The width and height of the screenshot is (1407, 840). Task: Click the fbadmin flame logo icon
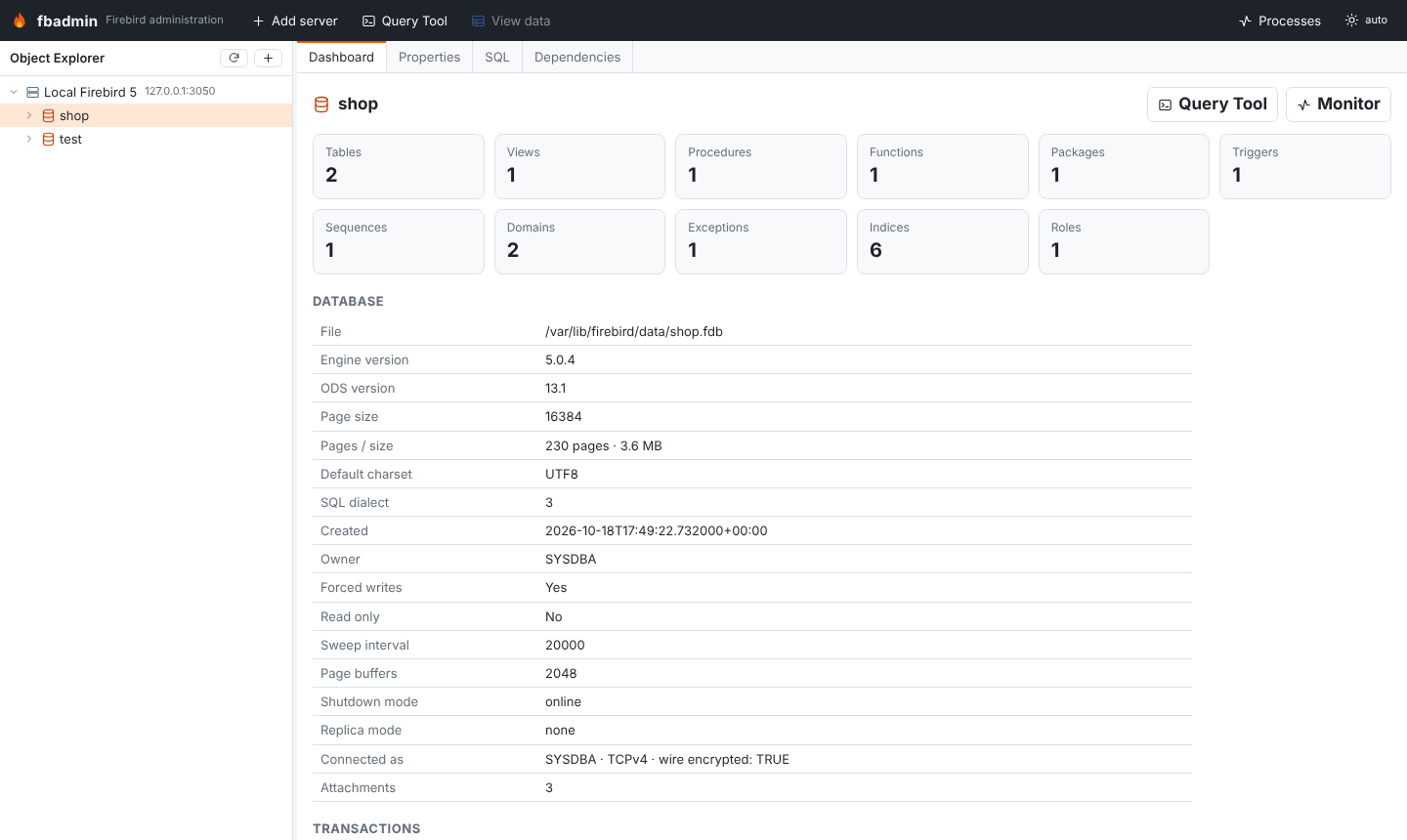pyautogui.click(x=20, y=21)
